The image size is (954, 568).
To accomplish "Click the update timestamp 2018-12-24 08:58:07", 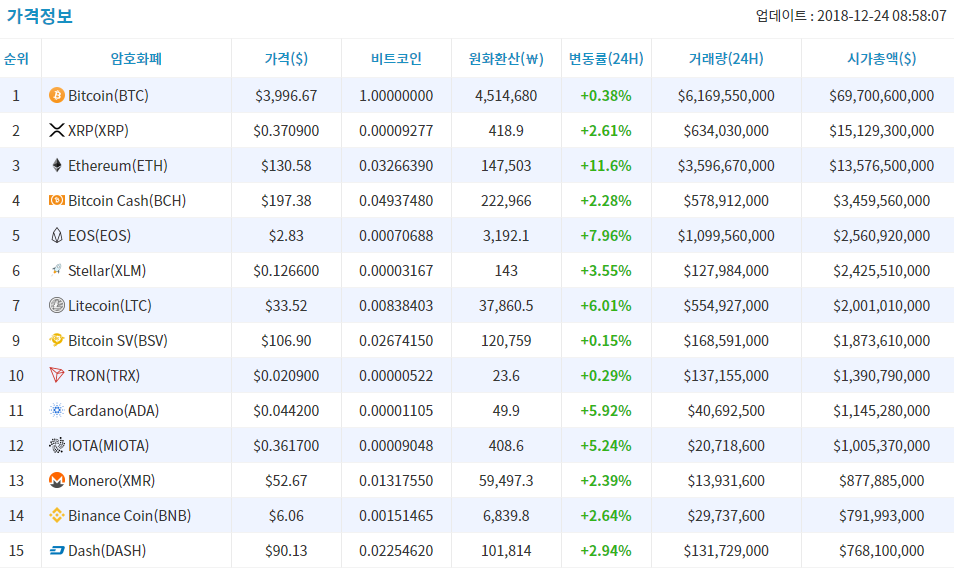I will tap(882, 16).
